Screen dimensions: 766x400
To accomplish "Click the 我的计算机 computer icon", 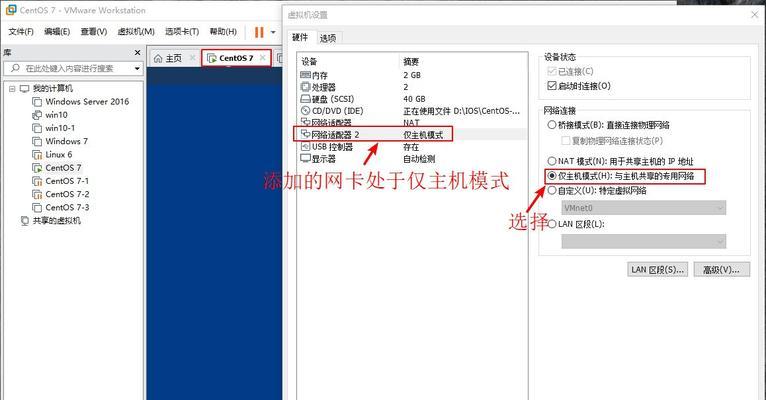I will point(24,88).
